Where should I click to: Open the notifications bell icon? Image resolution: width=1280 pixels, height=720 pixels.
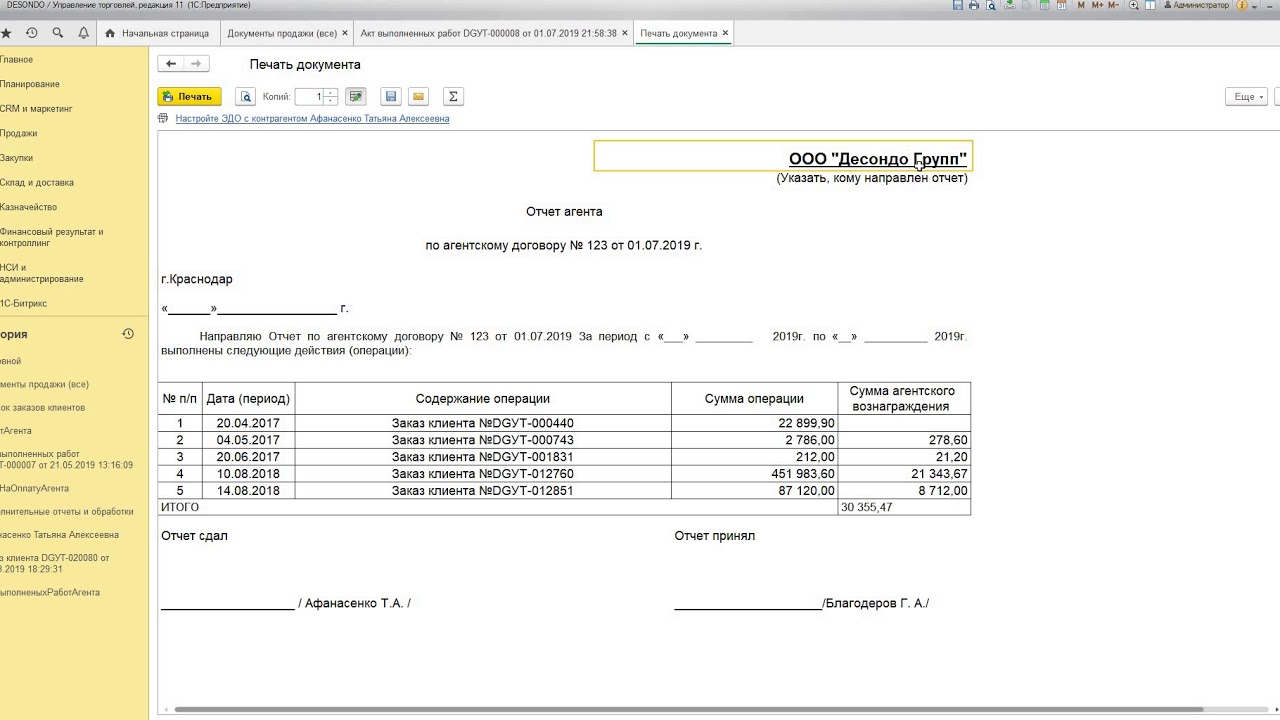click(84, 33)
